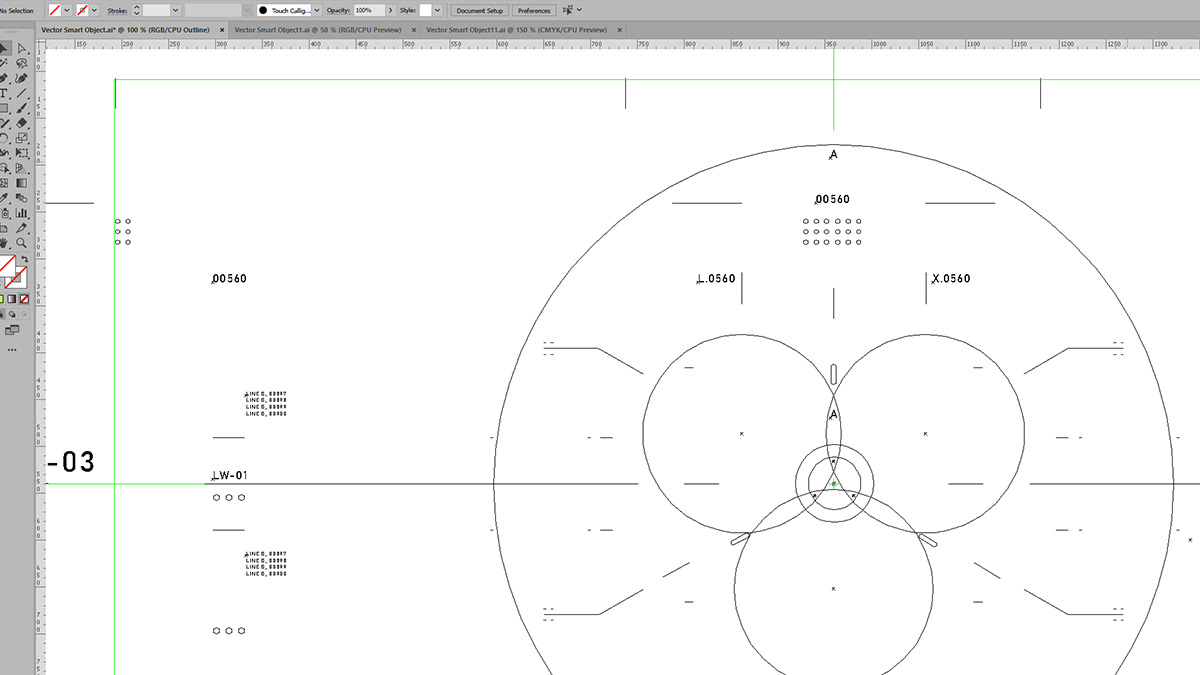The image size is (1200, 675).
Task: Select the Magic Wand tool
Action: 5,62
